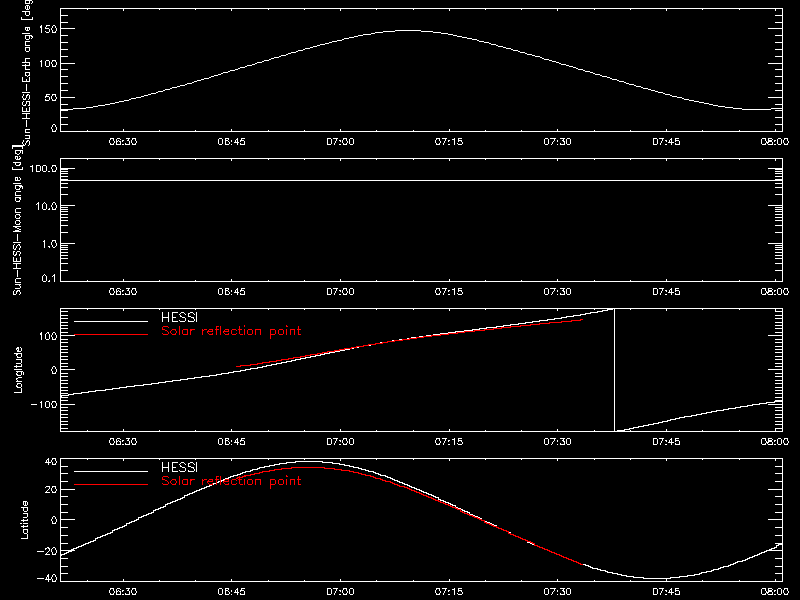Select Solar reflection point legend in Latitude plot
This screenshot has width=800, height=600.
point(231,481)
